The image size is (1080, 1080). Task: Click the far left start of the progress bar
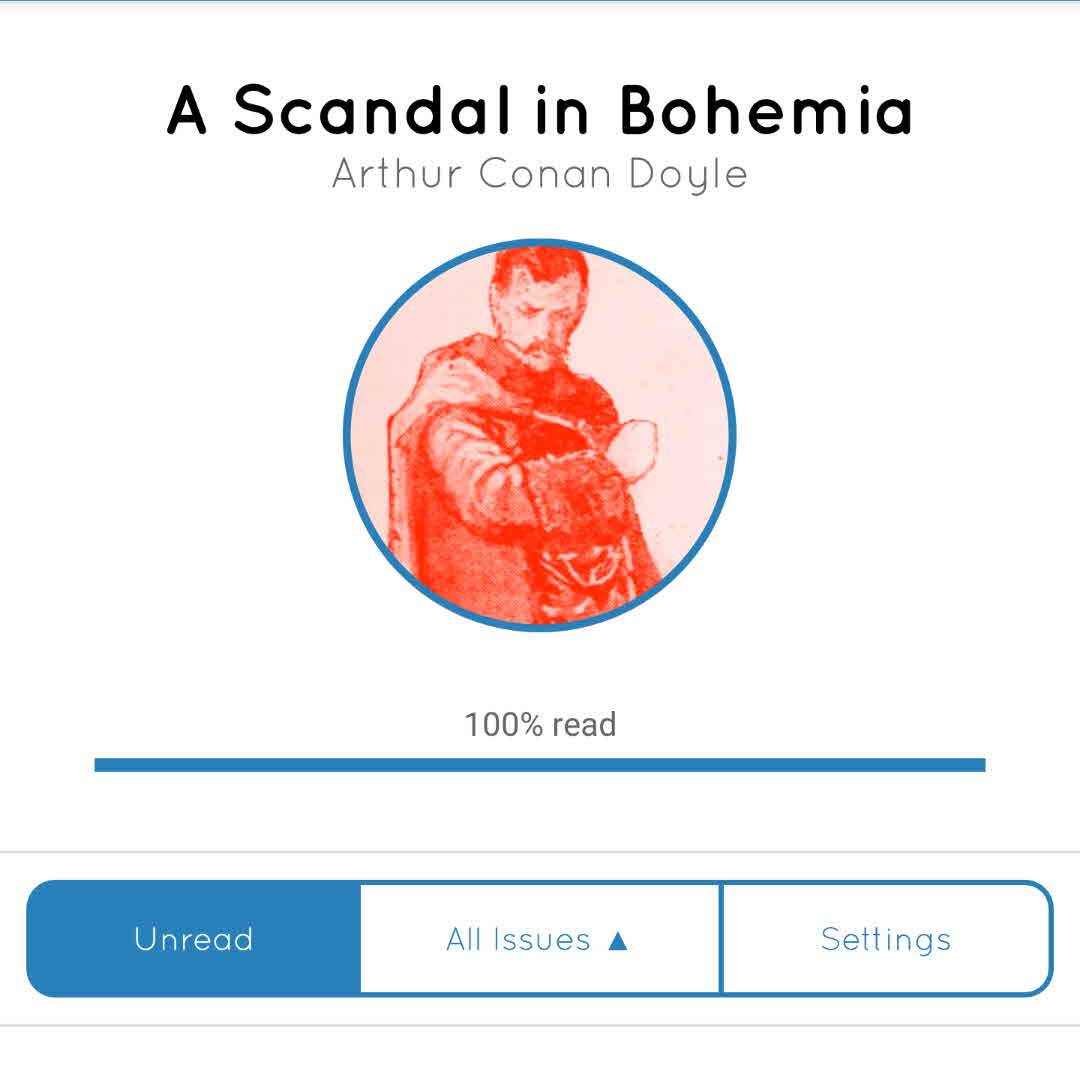[102, 765]
